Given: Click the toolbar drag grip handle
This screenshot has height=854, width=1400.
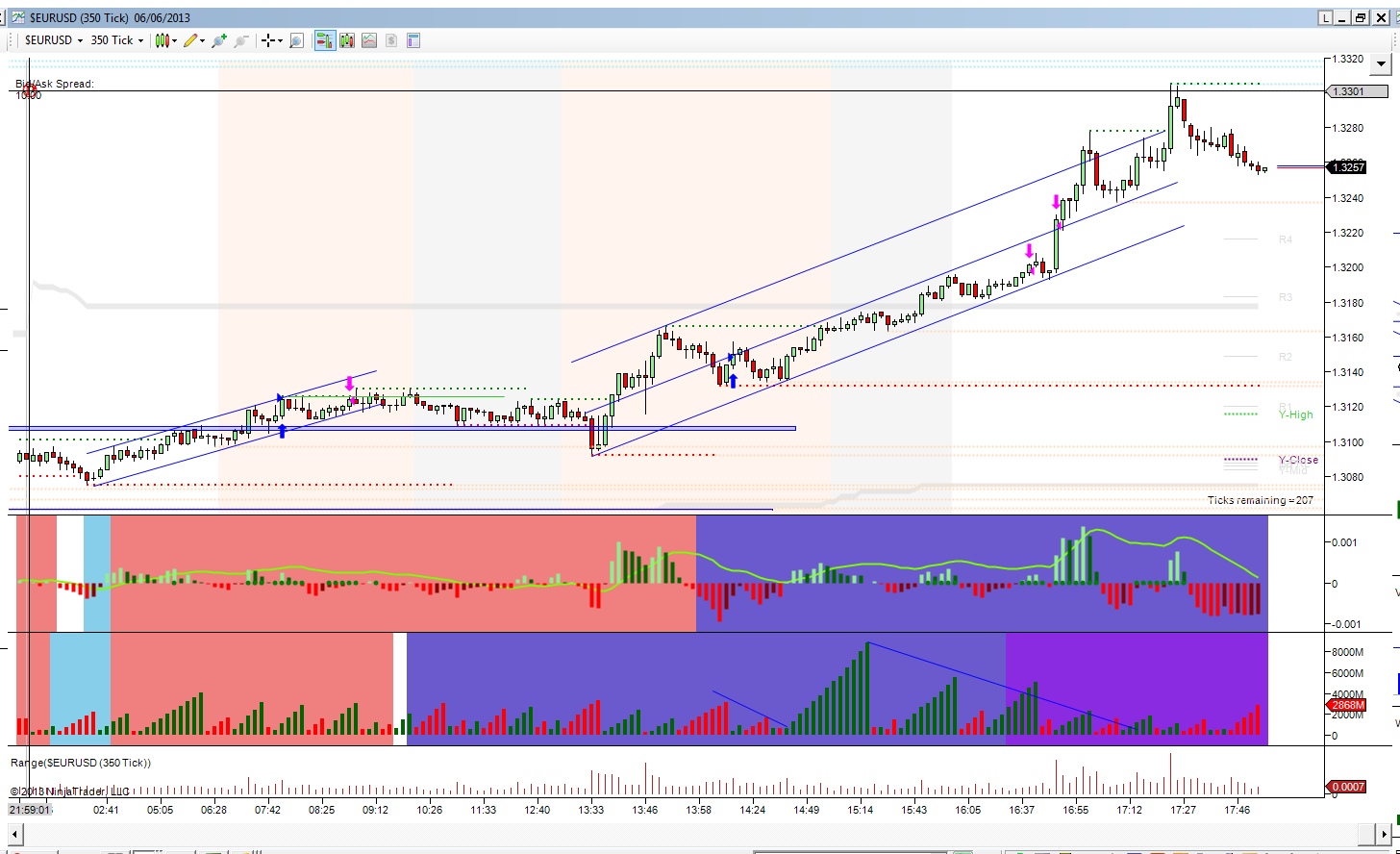Looking at the screenshot, I should coord(12,40).
